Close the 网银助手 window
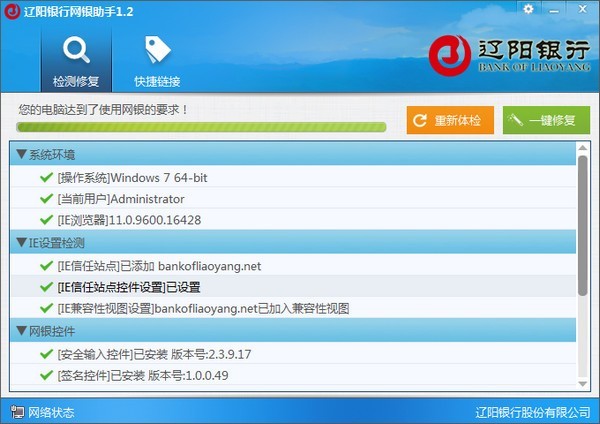The width and height of the screenshot is (600, 424). [x=582, y=9]
